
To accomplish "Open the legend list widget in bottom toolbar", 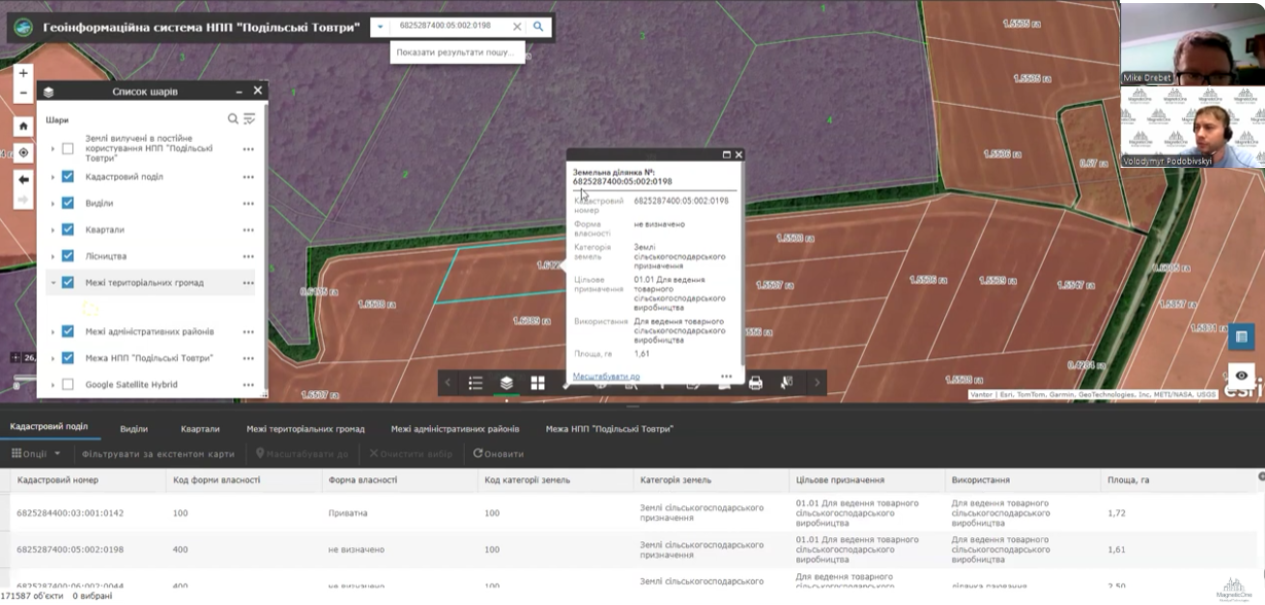I will [476, 383].
